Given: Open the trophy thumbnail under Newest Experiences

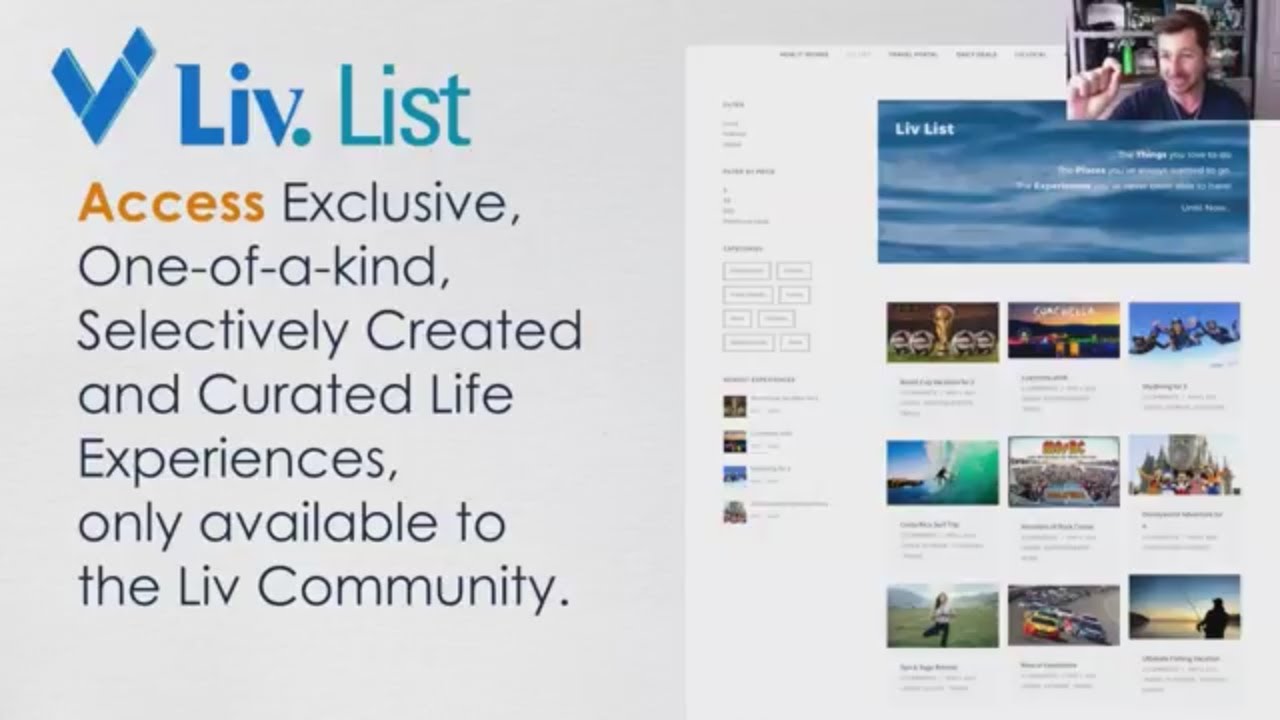Looking at the screenshot, I should pyautogui.click(x=735, y=405).
